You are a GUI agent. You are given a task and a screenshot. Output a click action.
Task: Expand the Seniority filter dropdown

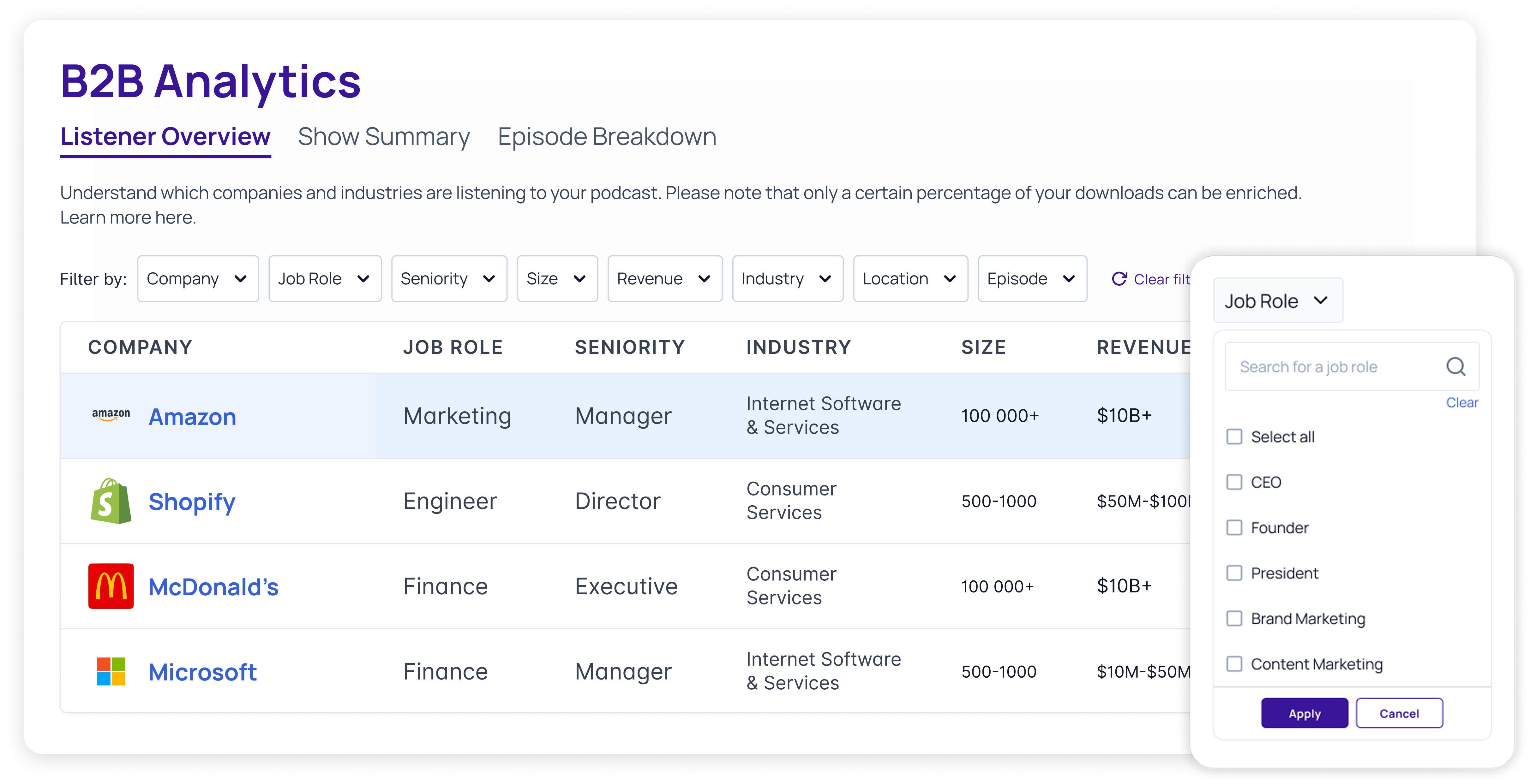tap(448, 279)
